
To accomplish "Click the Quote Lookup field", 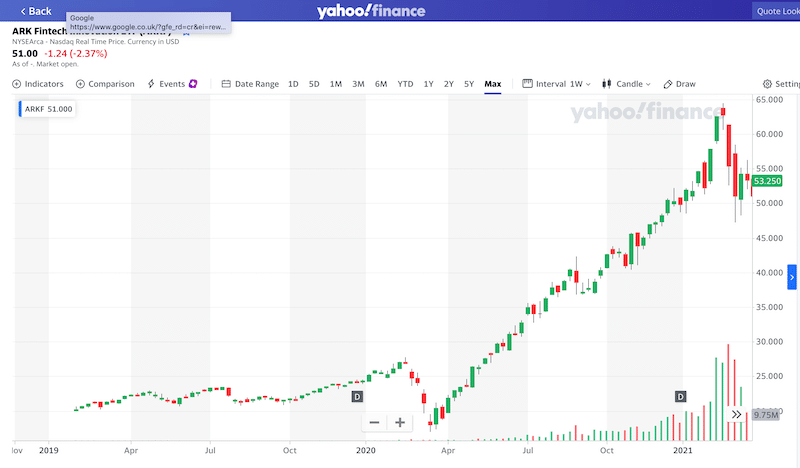I will (x=776, y=11).
